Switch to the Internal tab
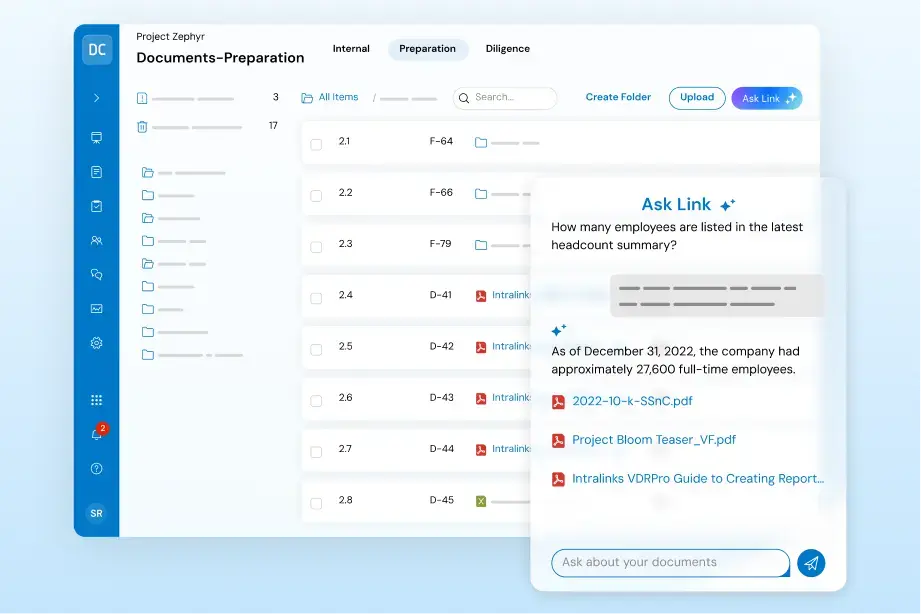 pos(351,49)
